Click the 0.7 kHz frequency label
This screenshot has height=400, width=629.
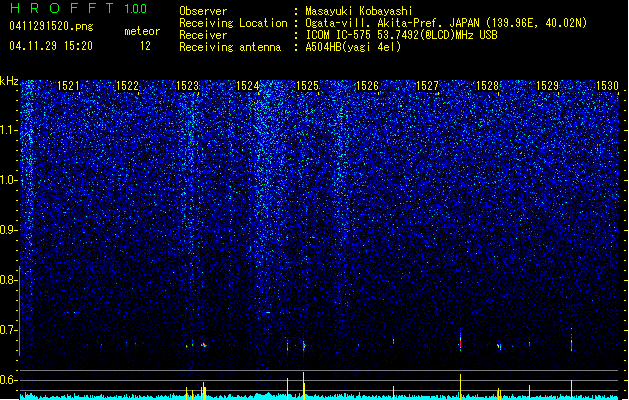9,330
